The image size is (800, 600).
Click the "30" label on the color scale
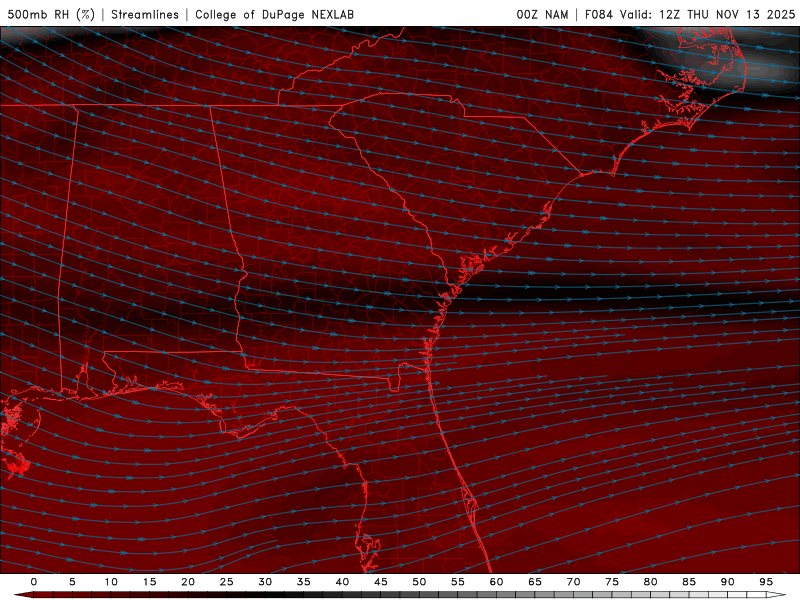pos(265,582)
